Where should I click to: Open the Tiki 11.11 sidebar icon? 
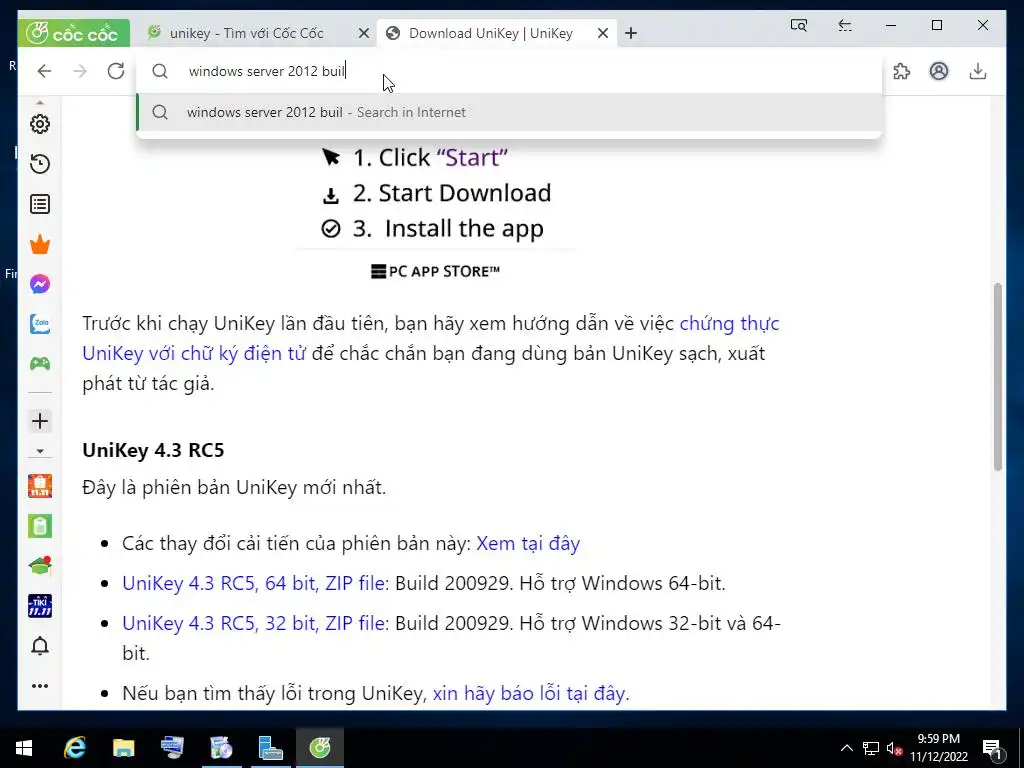point(40,606)
